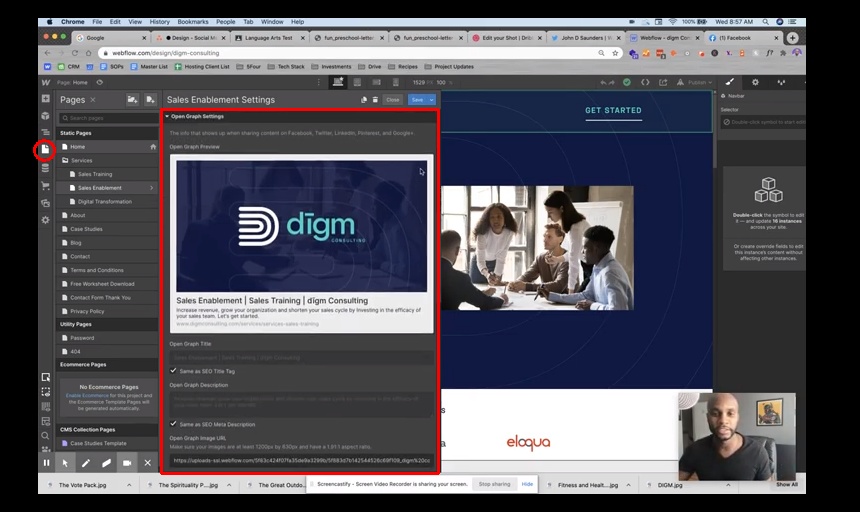Delete the Sales Enablement page with the trash icon
The image size is (860, 512).
coord(375,100)
